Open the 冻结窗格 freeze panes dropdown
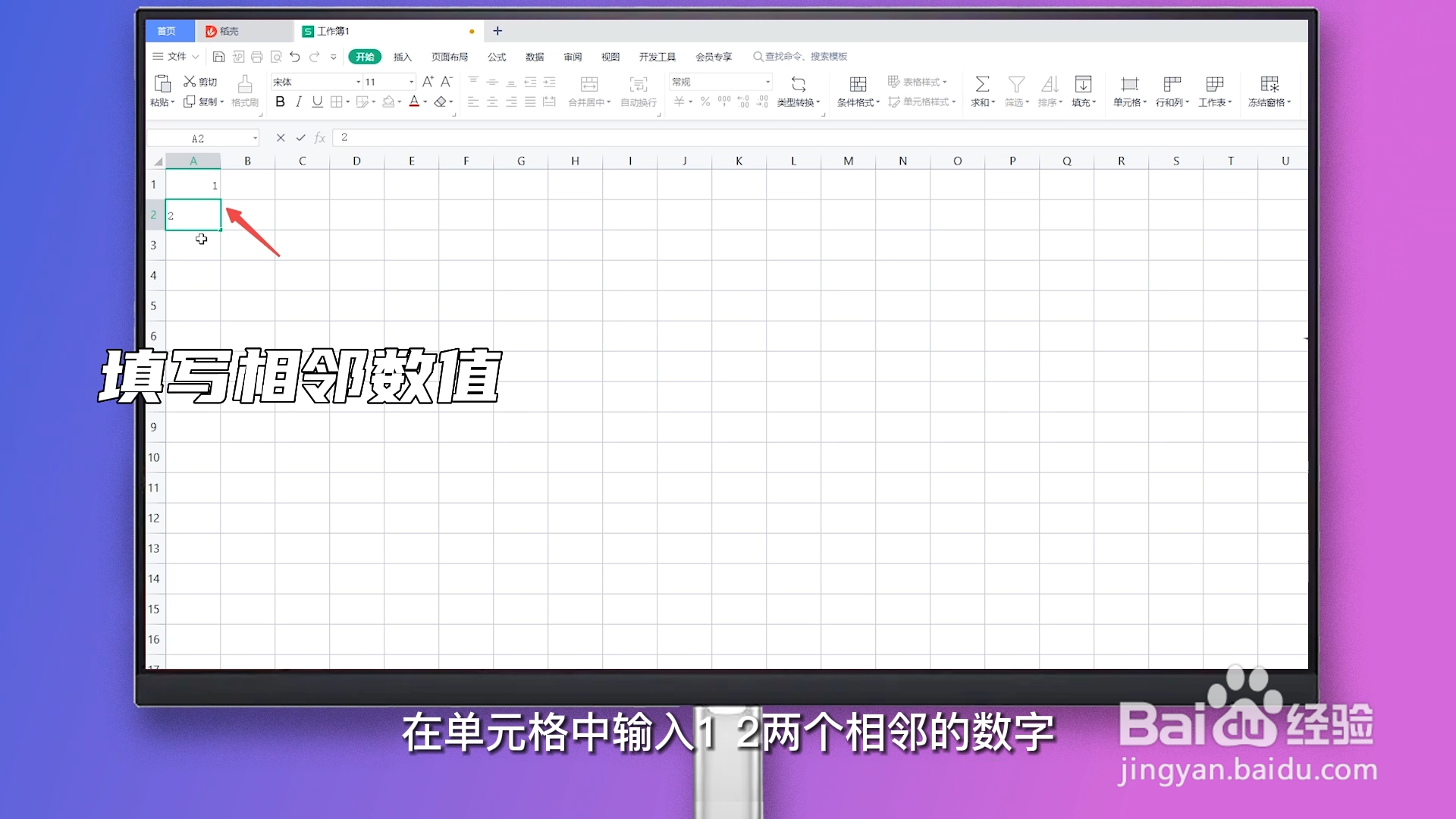Screen dimensions: 1456x819 click(x=1269, y=91)
